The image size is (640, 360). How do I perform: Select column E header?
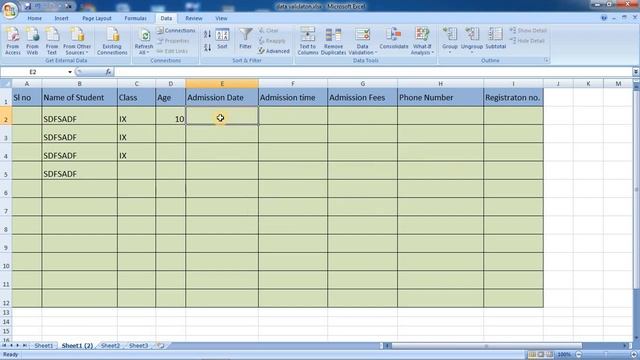[222, 84]
